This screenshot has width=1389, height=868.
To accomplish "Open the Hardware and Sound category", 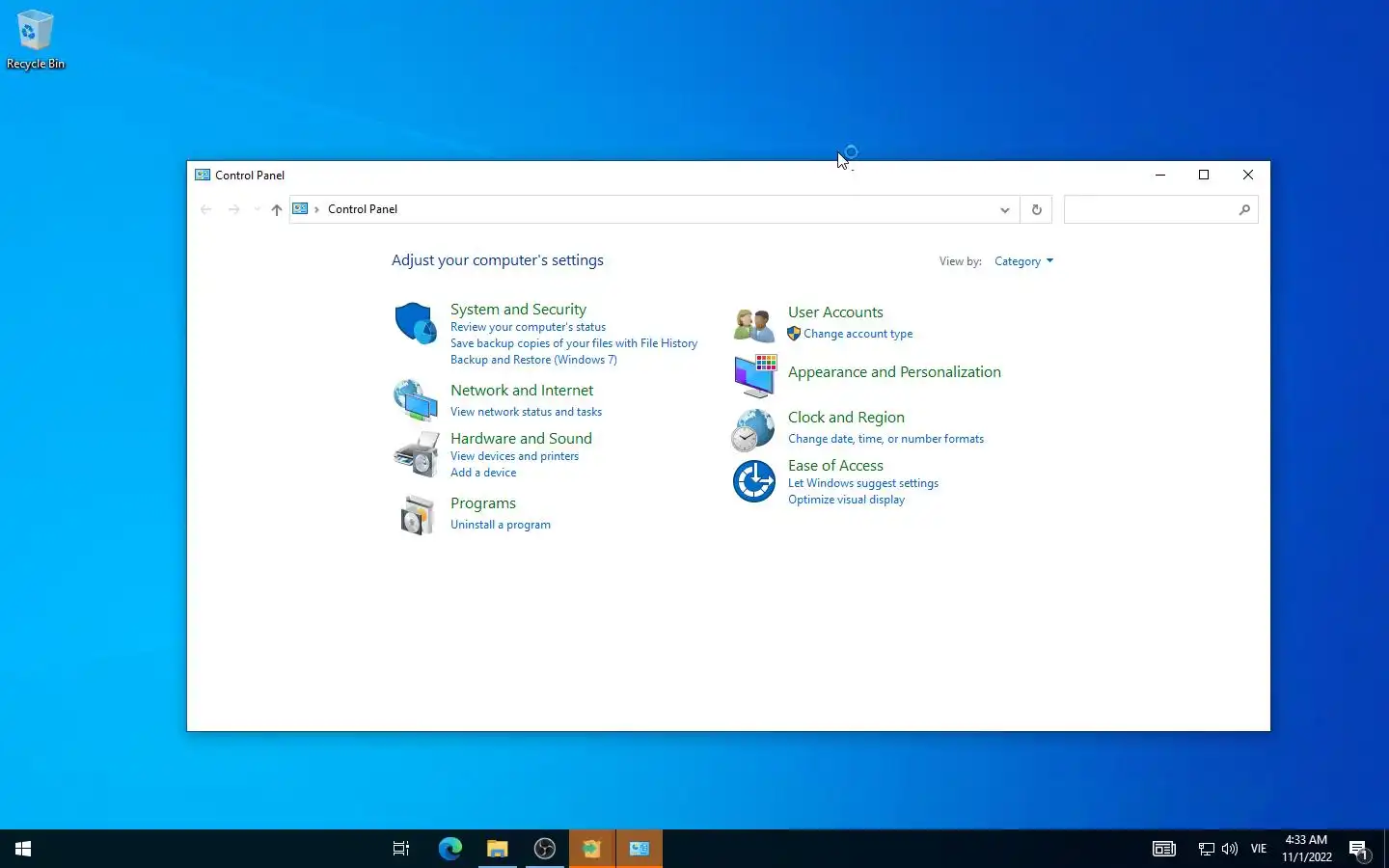I will click(x=521, y=438).
